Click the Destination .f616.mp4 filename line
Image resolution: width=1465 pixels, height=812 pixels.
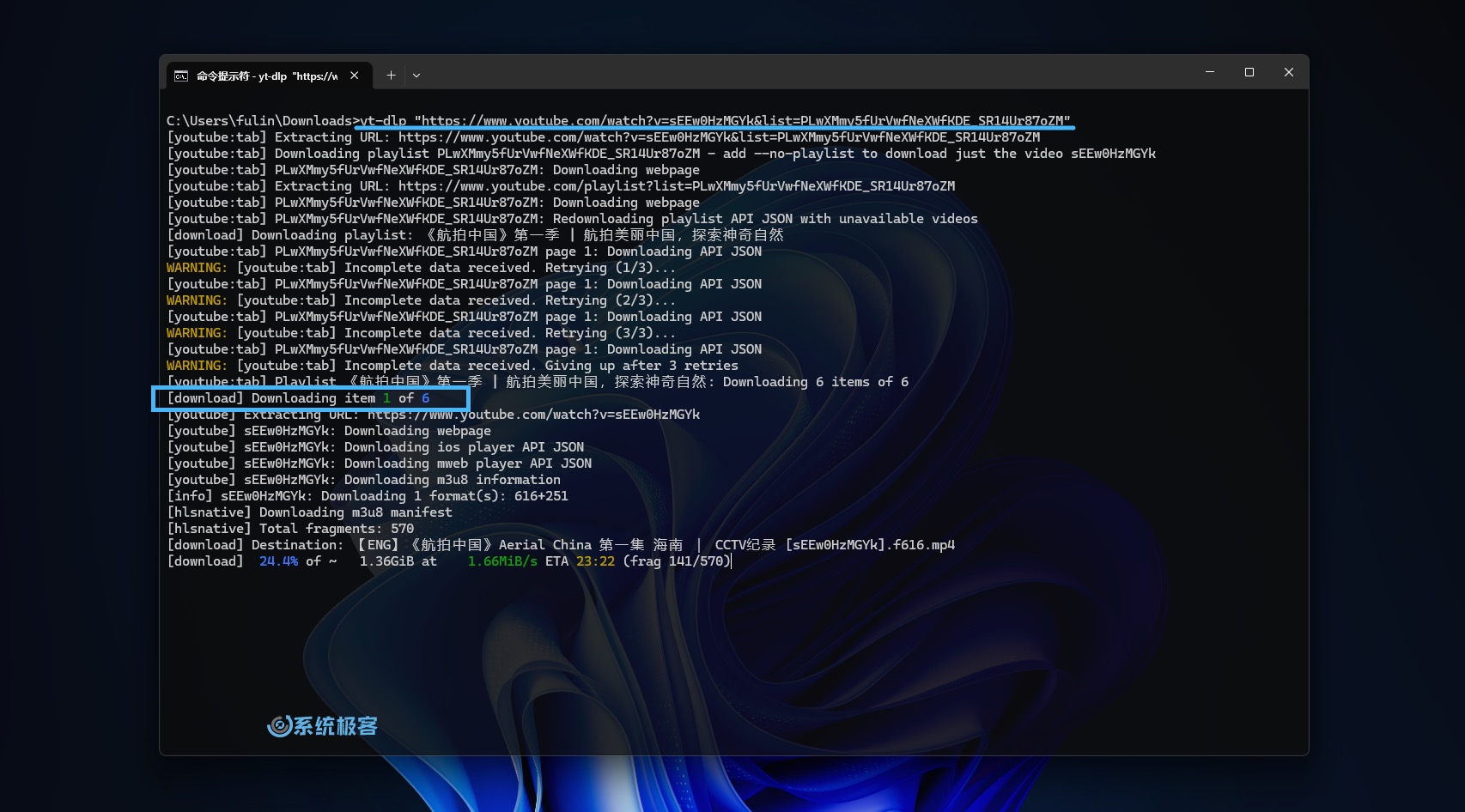561,545
